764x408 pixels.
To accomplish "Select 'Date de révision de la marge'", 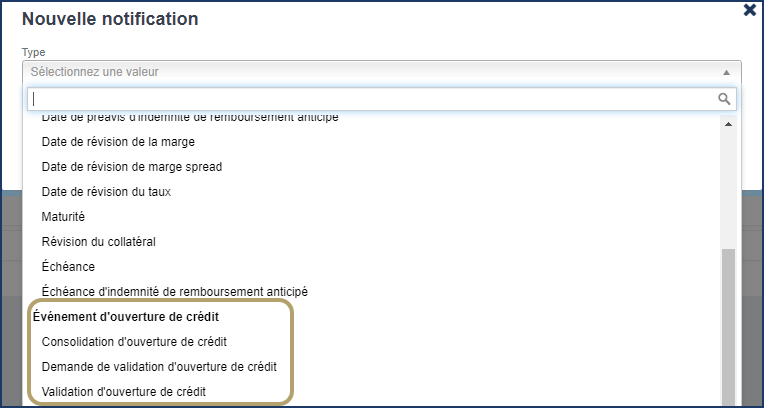I will coord(125,142).
